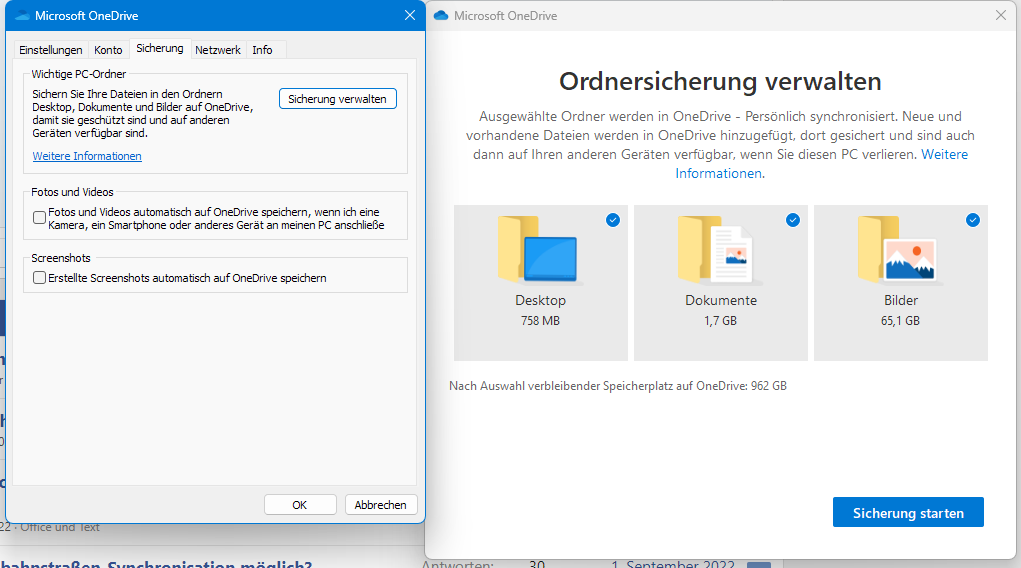Close the Ordnersicherung verwalten window

coord(1001,15)
